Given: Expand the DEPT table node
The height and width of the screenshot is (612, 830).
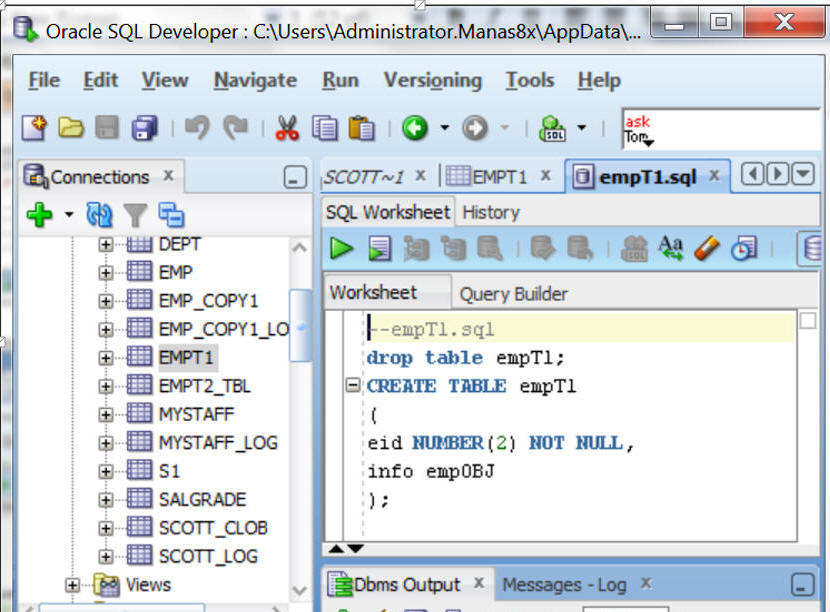Looking at the screenshot, I should point(106,244).
